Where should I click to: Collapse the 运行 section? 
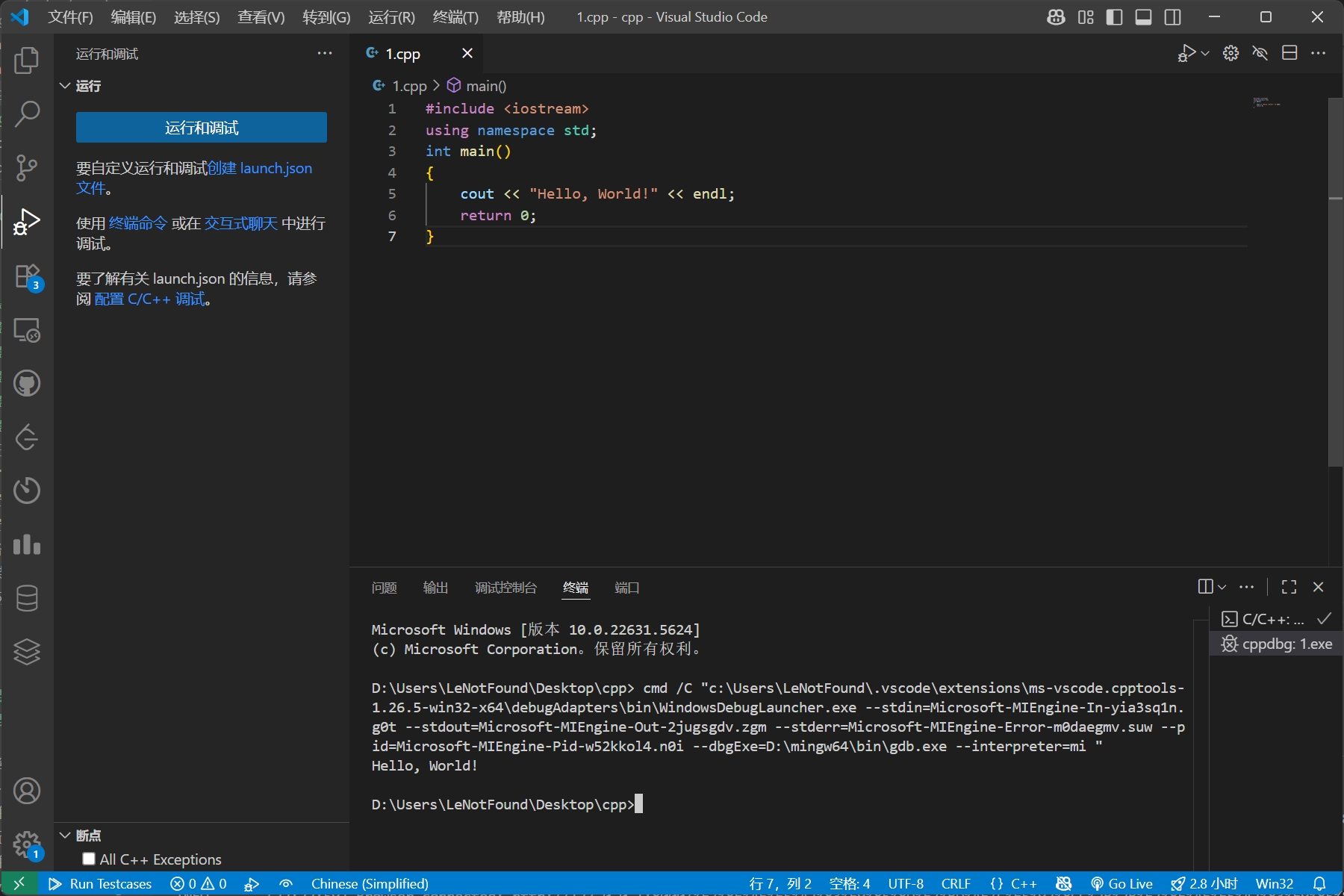coord(65,86)
